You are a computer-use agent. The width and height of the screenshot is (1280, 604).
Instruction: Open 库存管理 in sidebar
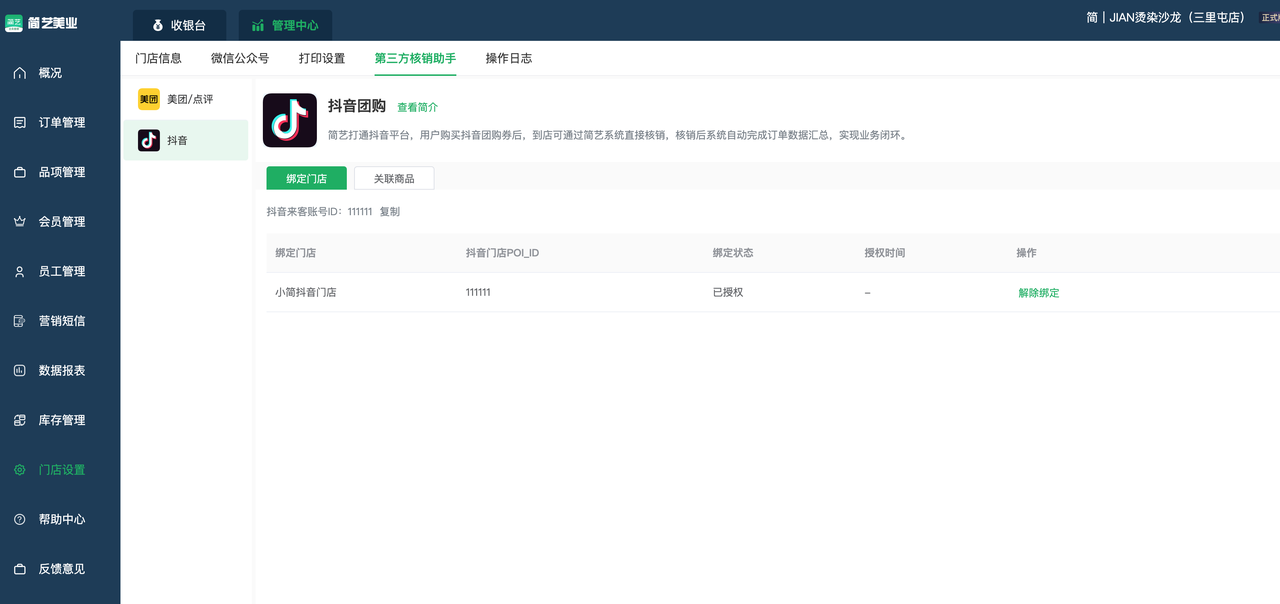60,420
